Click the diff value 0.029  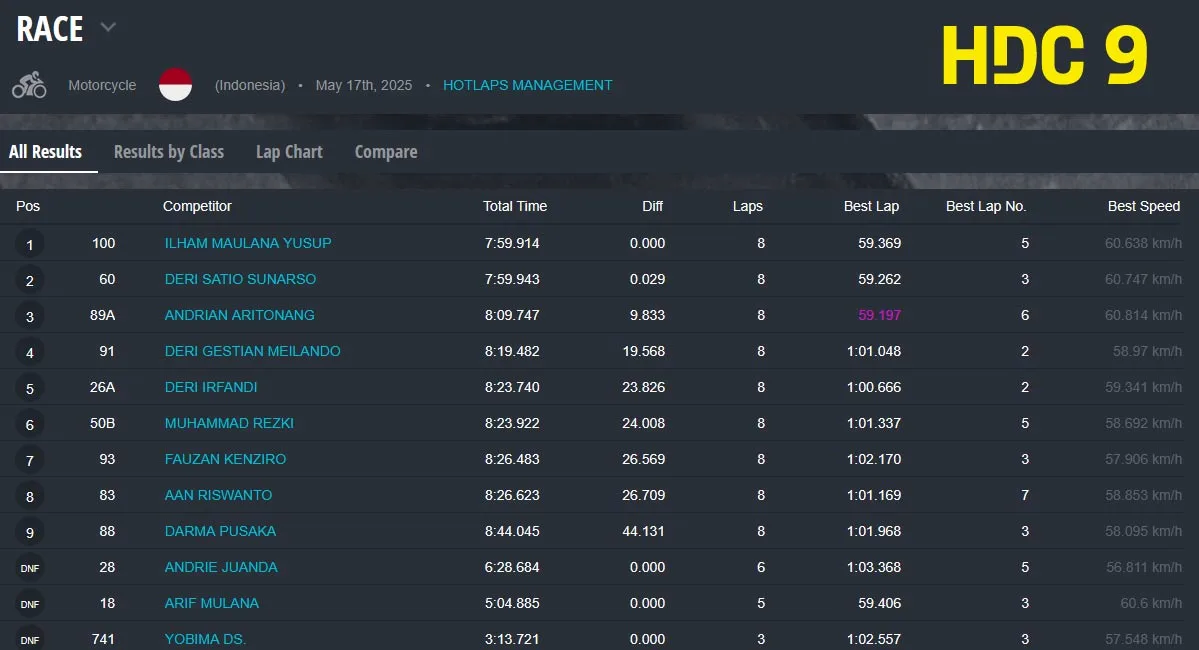647,279
